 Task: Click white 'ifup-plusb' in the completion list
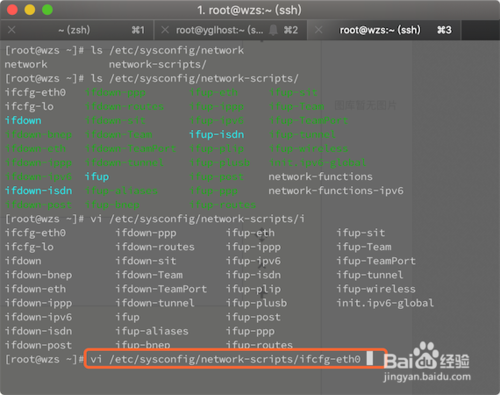tap(256, 303)
